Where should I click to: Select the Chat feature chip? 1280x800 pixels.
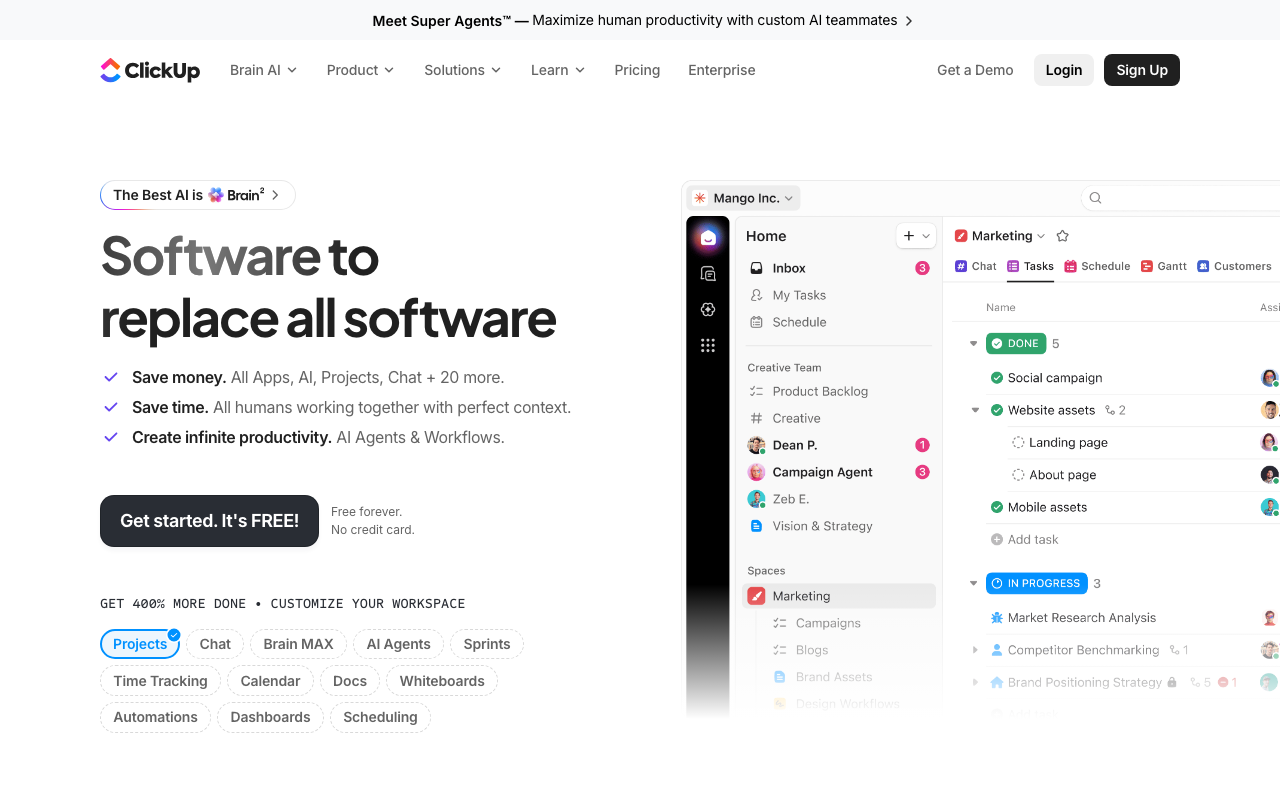215,644
